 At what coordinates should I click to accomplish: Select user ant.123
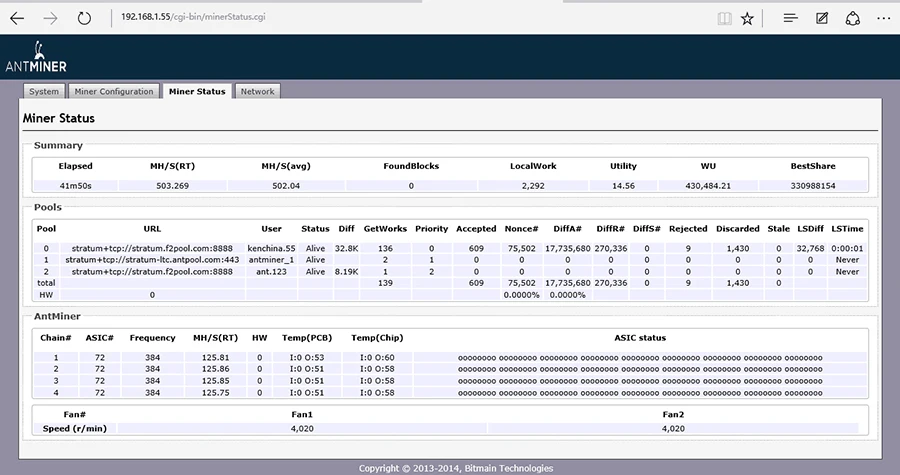pos(271,271)
